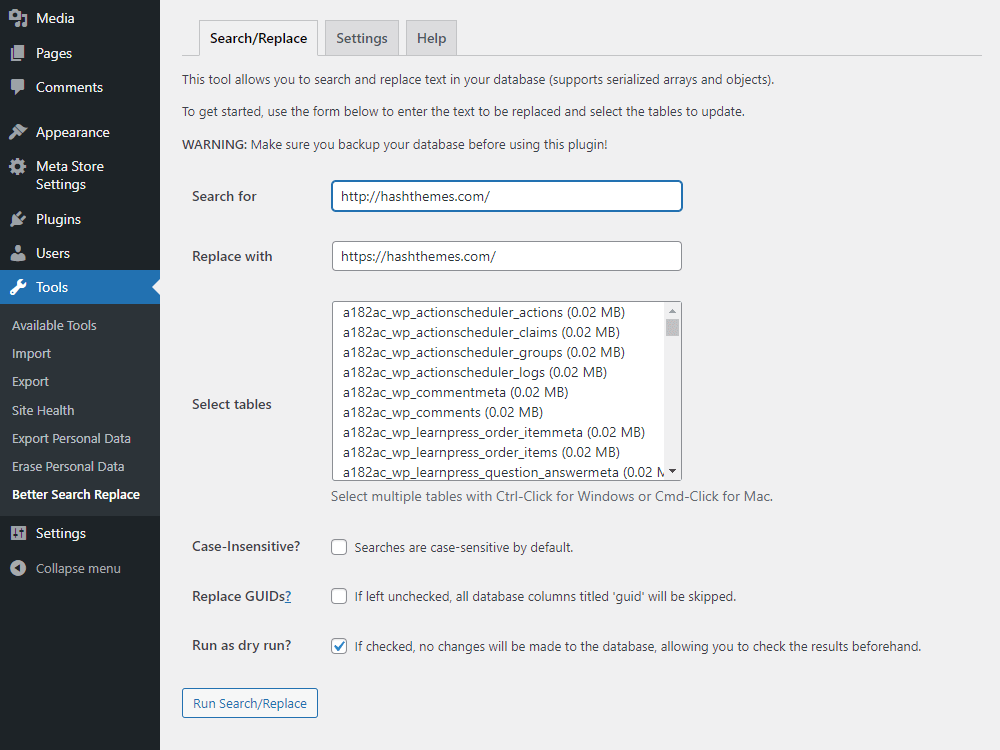
Task: Open the Tools menu label
Action: pos(52,287)
